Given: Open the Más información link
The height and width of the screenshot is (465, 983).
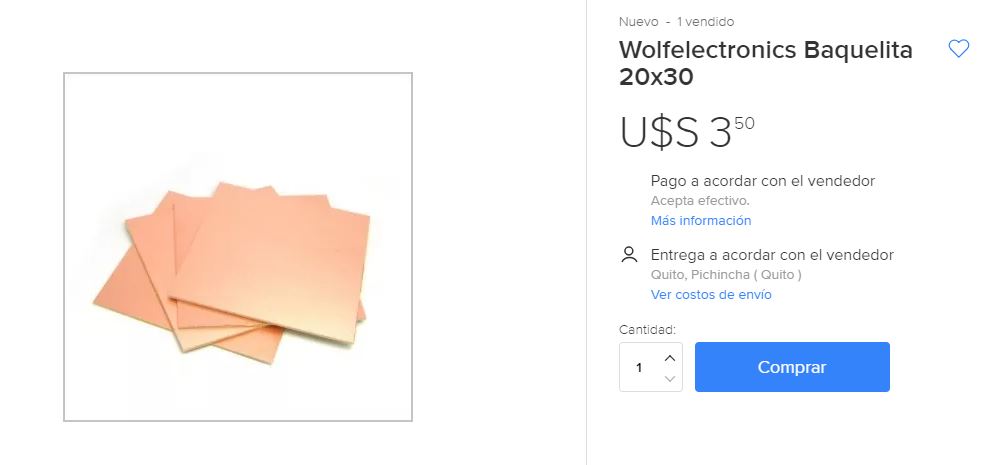Looking at the screenshot, I should point(700,221).
